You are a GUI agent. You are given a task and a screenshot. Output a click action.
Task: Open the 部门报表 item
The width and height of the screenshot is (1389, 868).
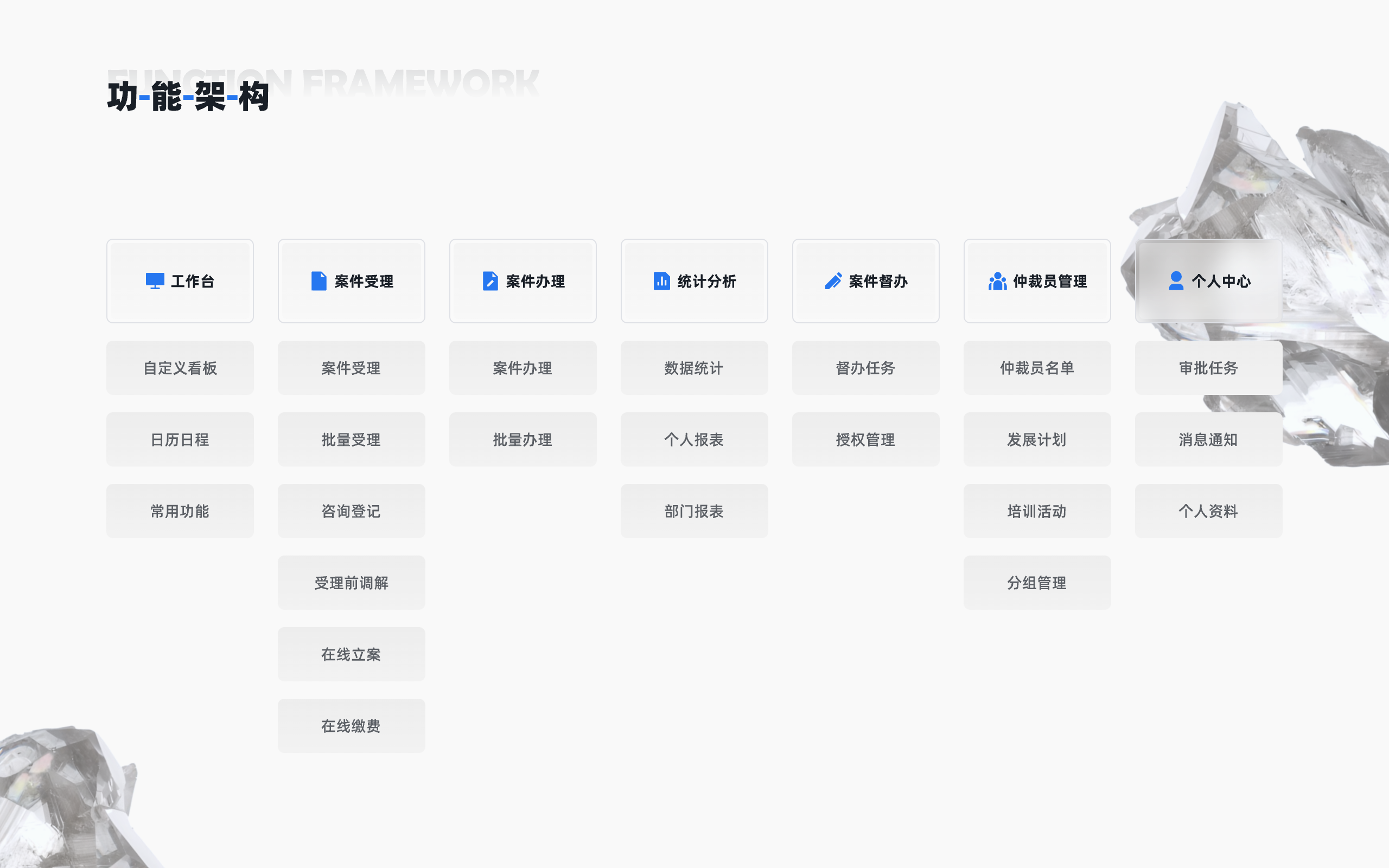pos(694,511)
